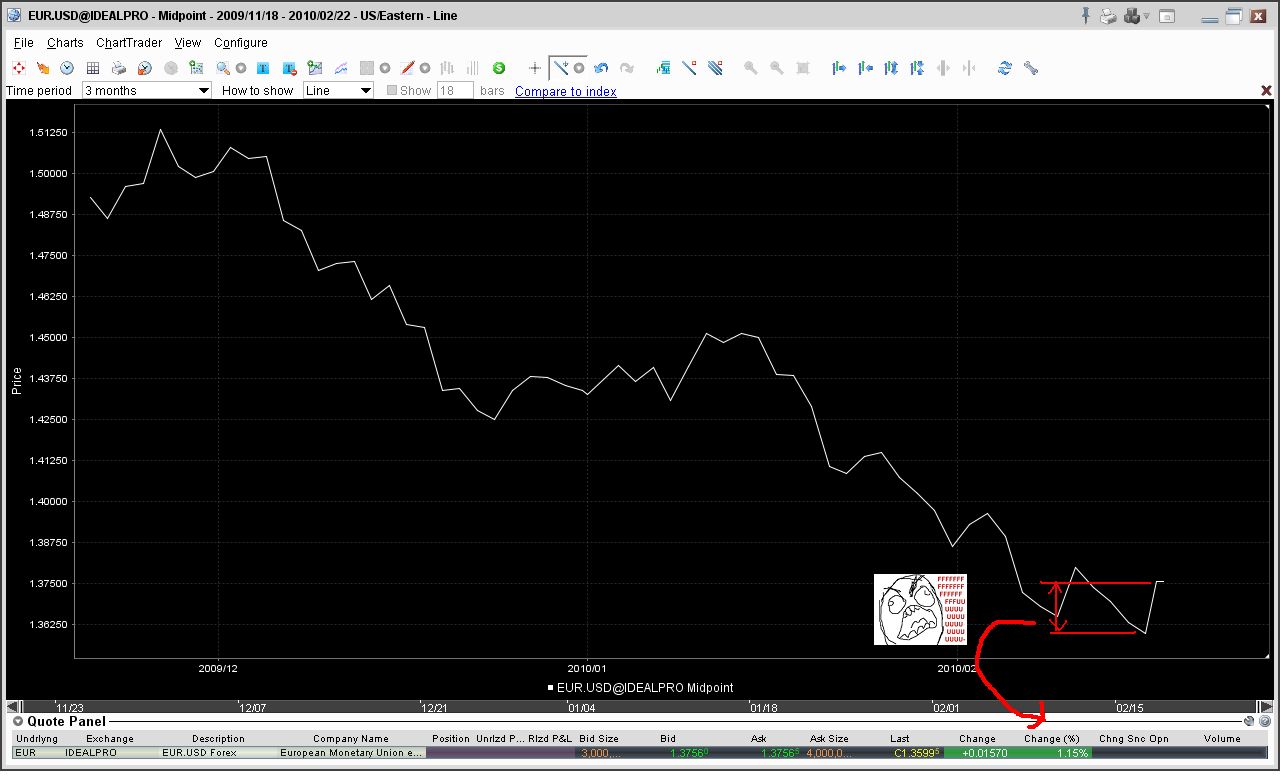Click the timeline scroll left arrow
This screenshot has height=776, width=1280.
pyautogui.click(x=14, y=706)
